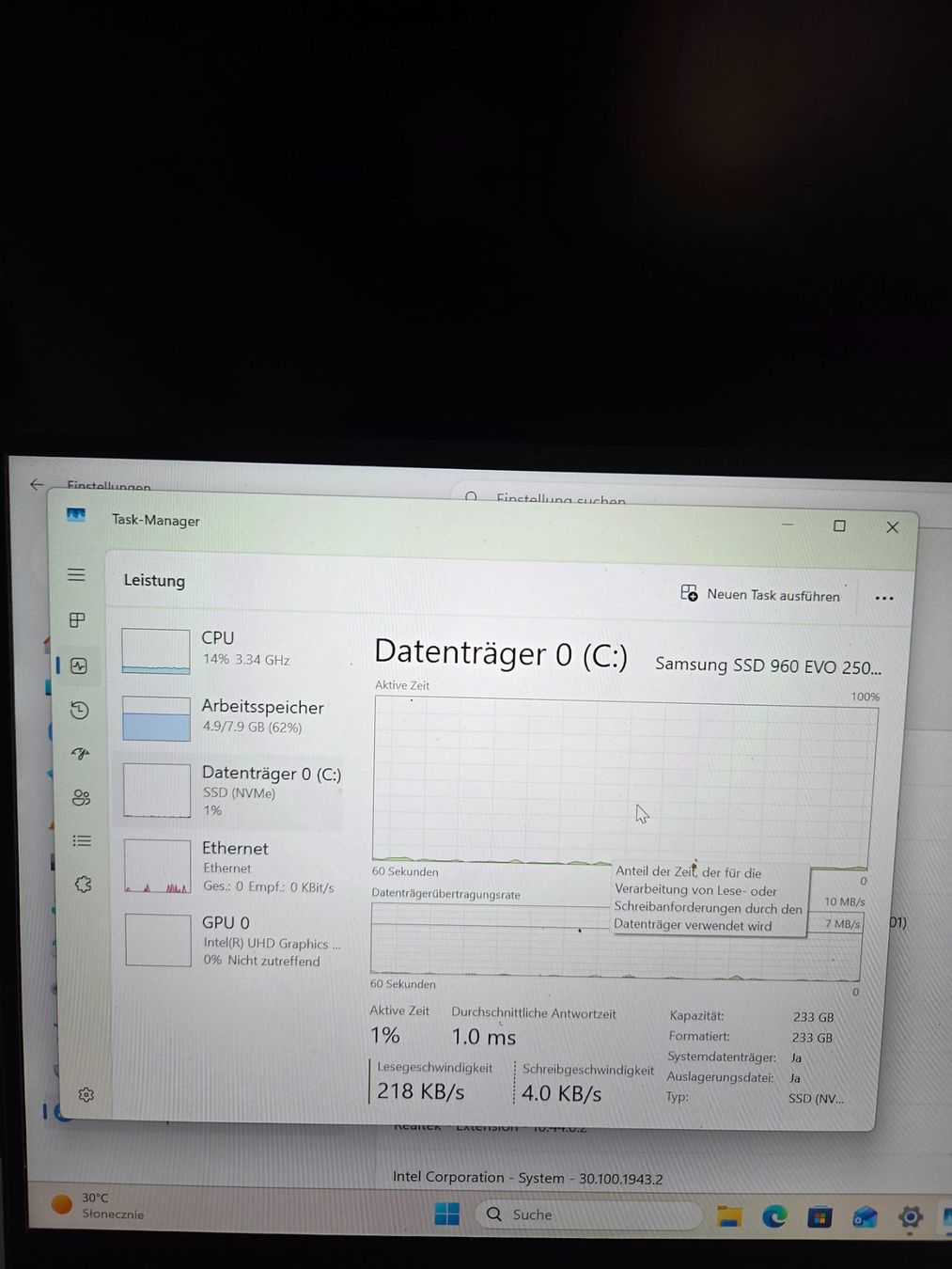Screen dimensions: 952x1269
Task: Click the CPU usage mini graph thumbnail
Action: pos(156,651)
